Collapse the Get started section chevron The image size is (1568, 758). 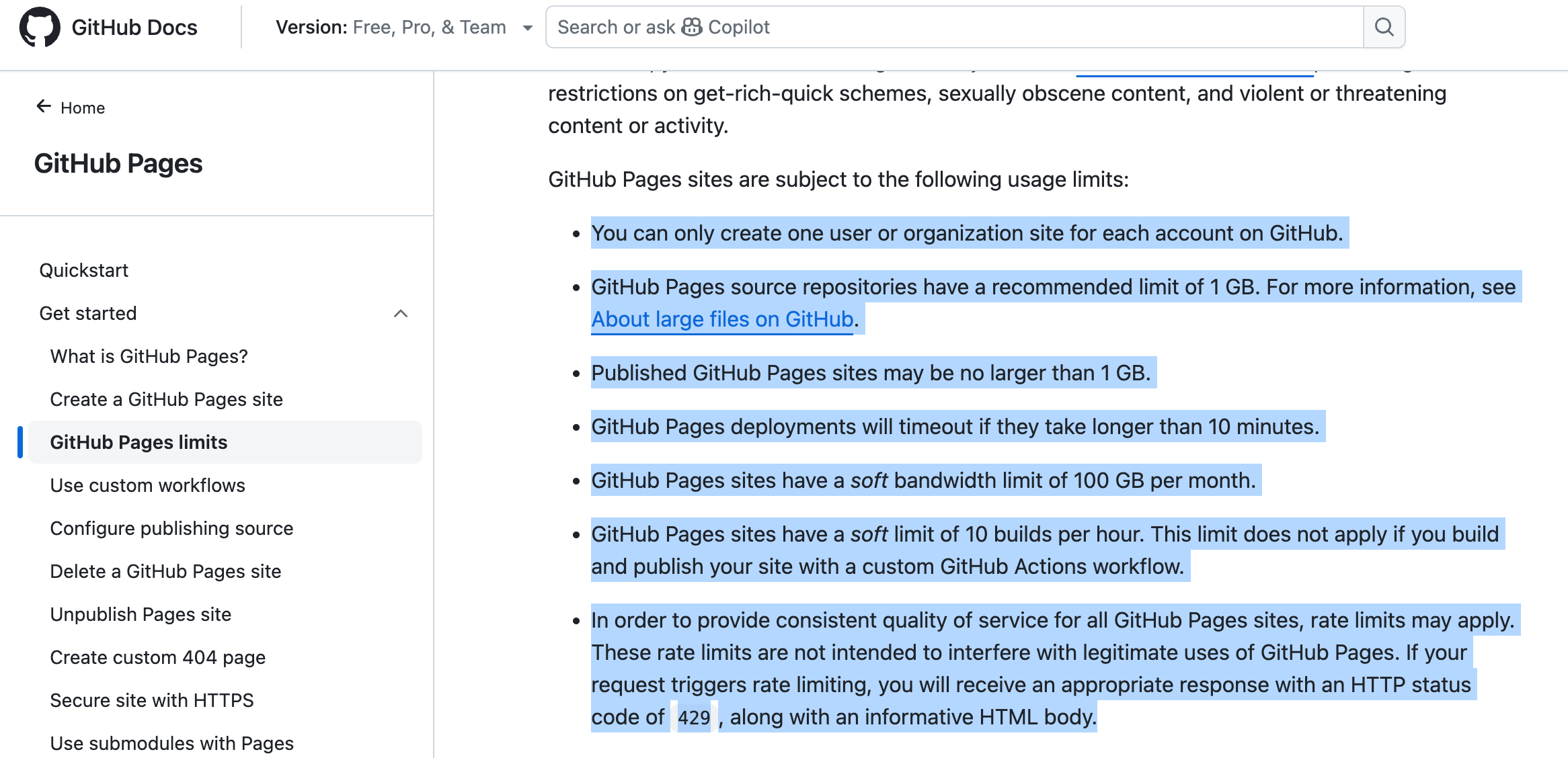pyautogui.click(x=401, y=314)
